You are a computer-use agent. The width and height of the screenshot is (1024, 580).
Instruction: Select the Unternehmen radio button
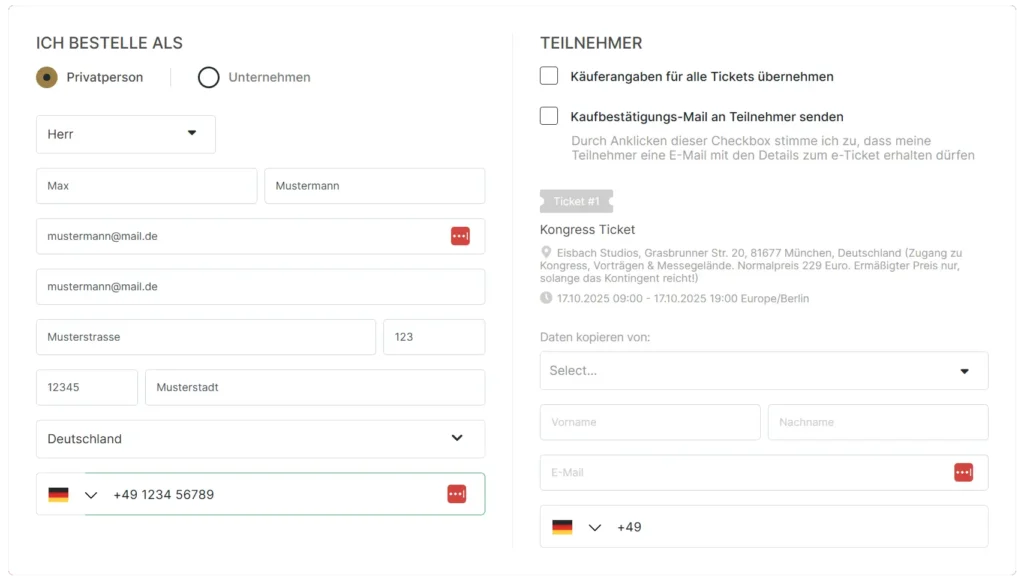coord(208,77)
